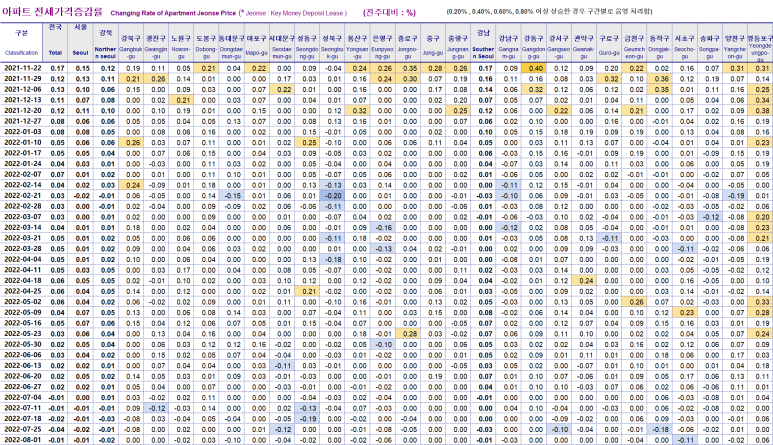Click the 2022-05-02 date cell
This screenshot has width=773, height=445.
coord(22,302)
